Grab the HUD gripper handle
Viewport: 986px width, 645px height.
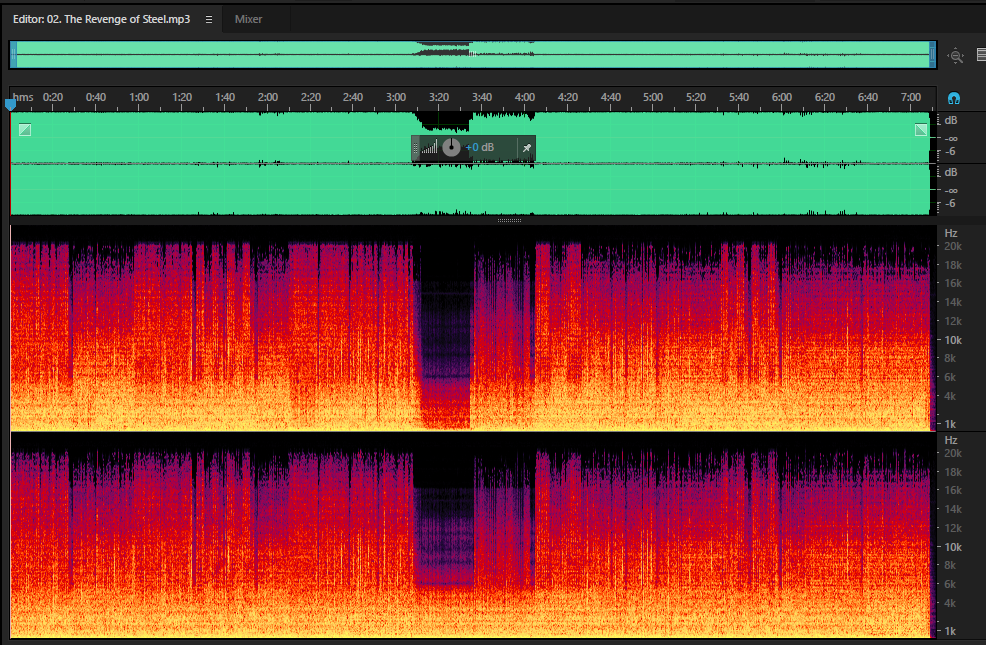coord(415,148)
